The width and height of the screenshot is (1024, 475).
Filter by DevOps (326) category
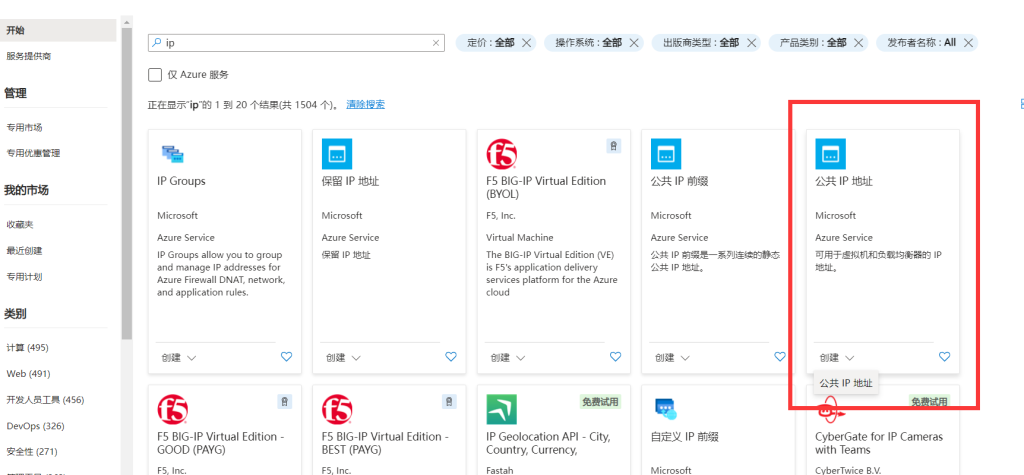[35, 425]
